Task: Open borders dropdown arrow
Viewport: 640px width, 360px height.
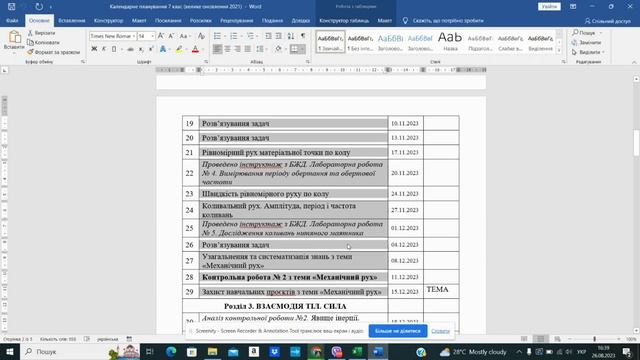Action: pos(302,49)
